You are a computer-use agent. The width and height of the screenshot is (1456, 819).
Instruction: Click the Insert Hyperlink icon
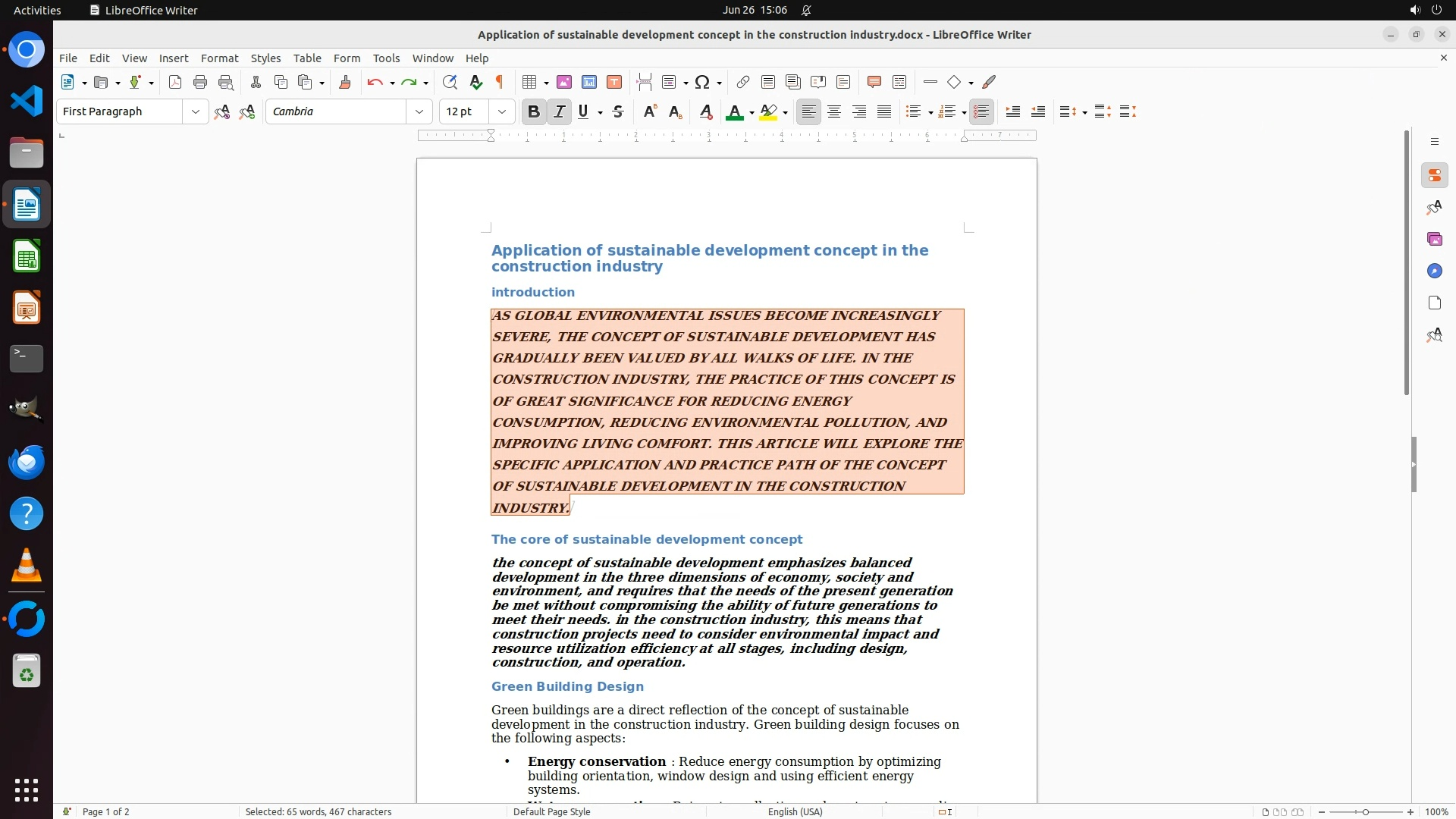pyautogui.click(x=743, y=83)
